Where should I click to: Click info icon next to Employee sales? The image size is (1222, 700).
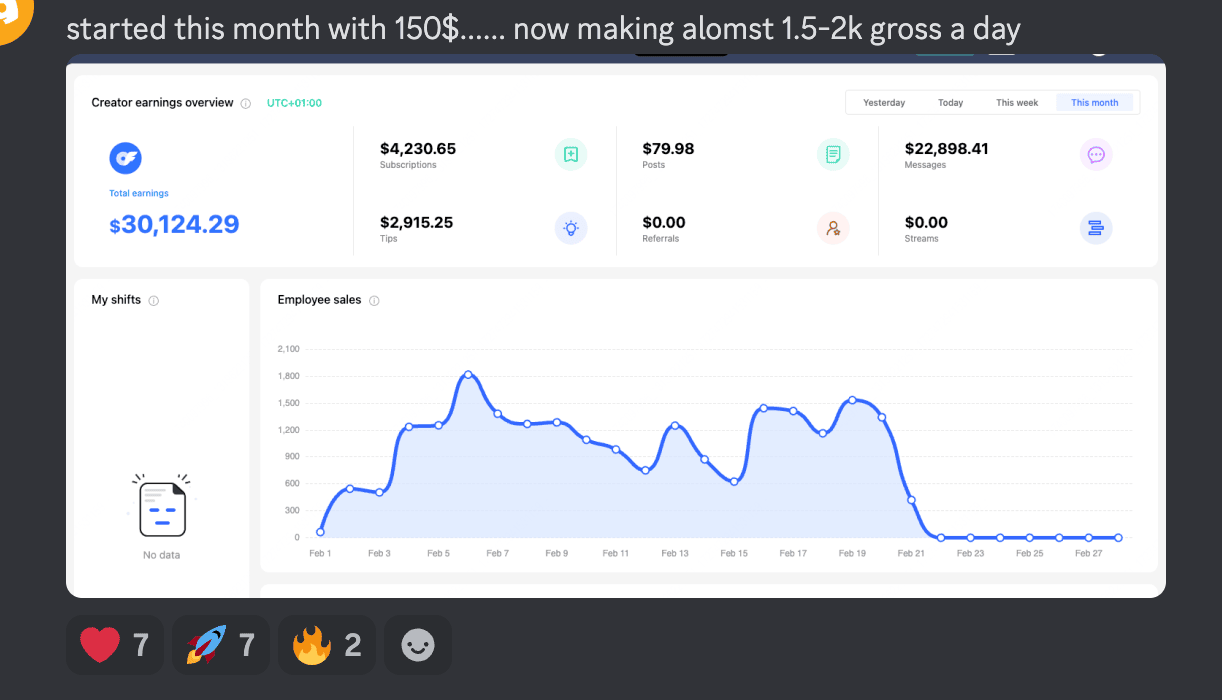[374, 301]
